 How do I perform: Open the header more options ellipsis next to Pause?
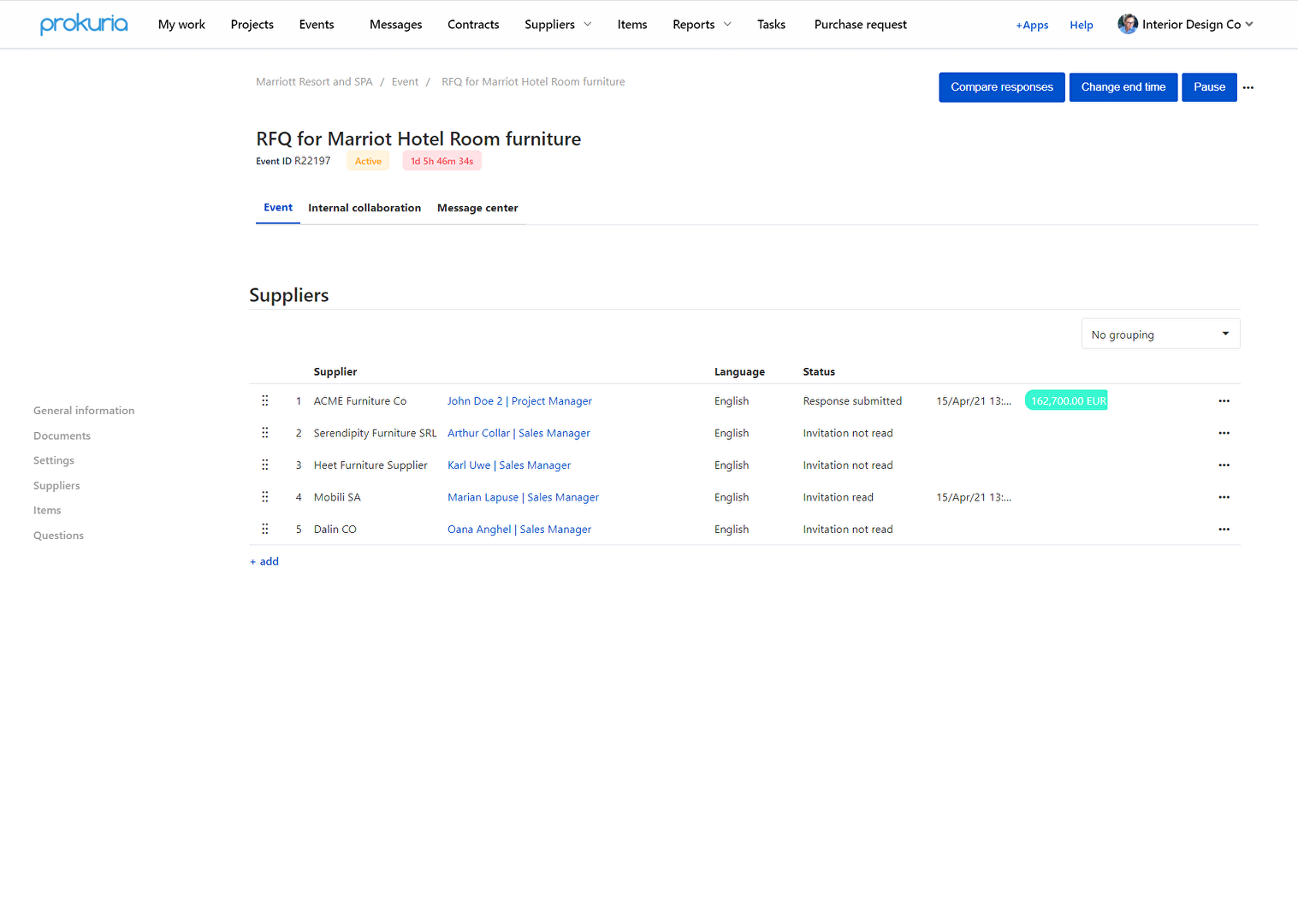pyautogui.click(x=1248, y=87)
